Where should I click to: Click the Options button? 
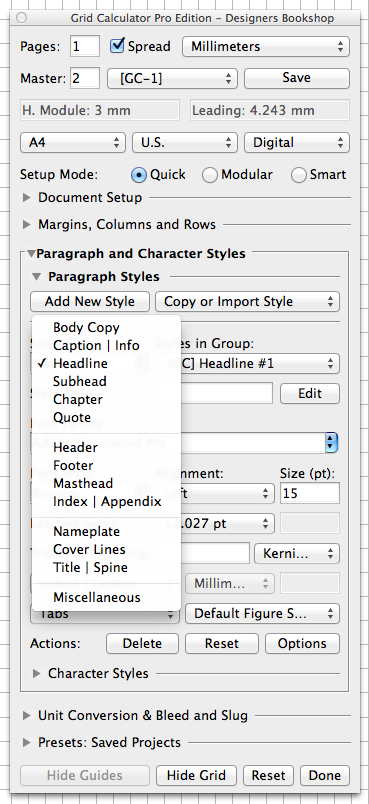pyautogui.click(x=302, y=644)
